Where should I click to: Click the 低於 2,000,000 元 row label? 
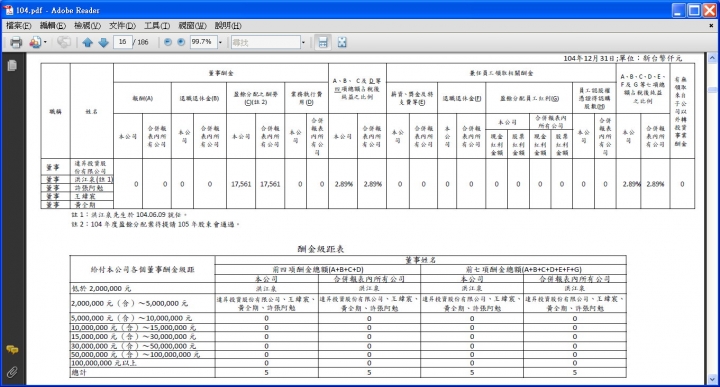101,289
